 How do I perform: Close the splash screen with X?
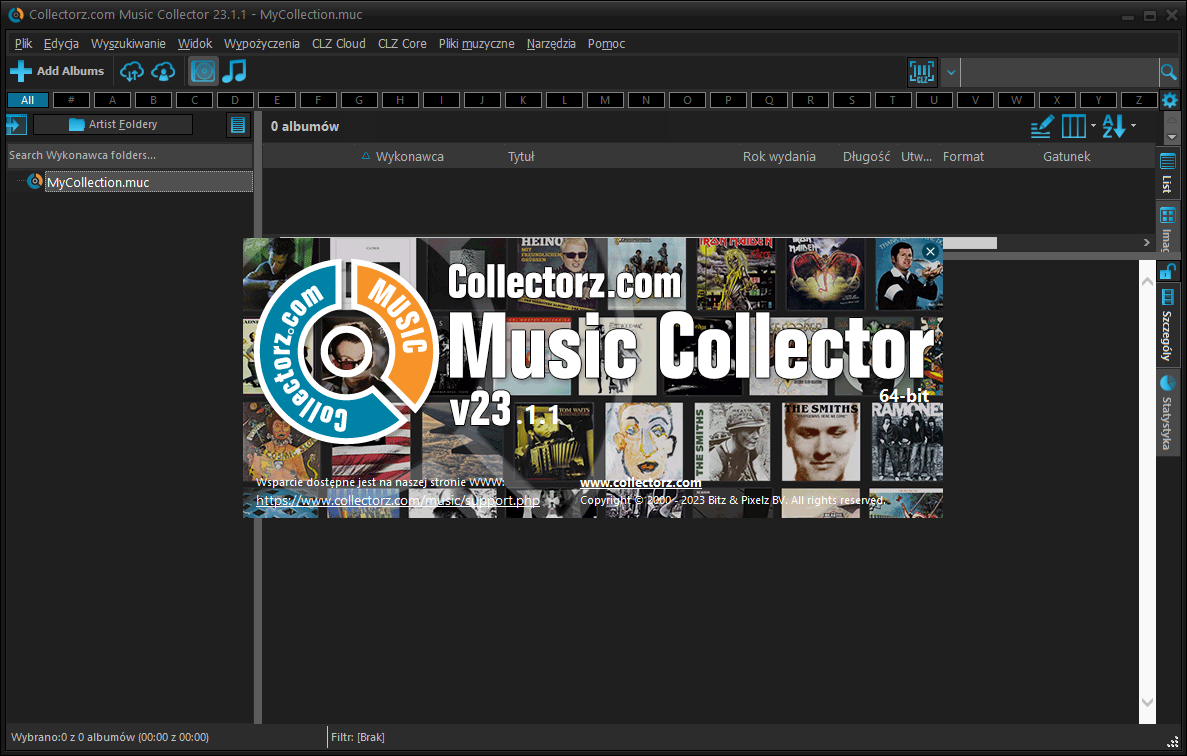930,251
